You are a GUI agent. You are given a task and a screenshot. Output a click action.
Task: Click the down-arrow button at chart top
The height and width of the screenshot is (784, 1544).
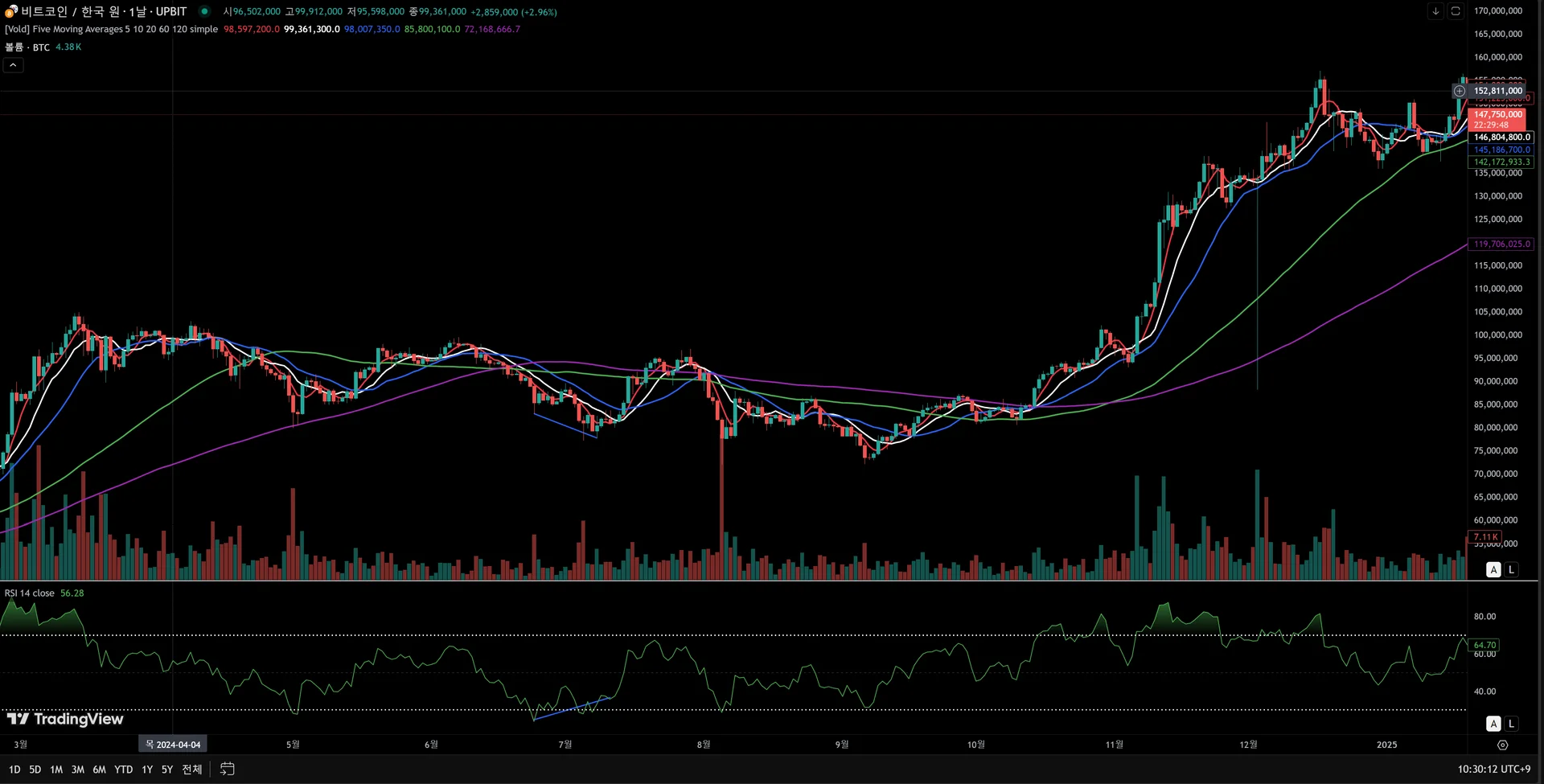(1435, 11)
